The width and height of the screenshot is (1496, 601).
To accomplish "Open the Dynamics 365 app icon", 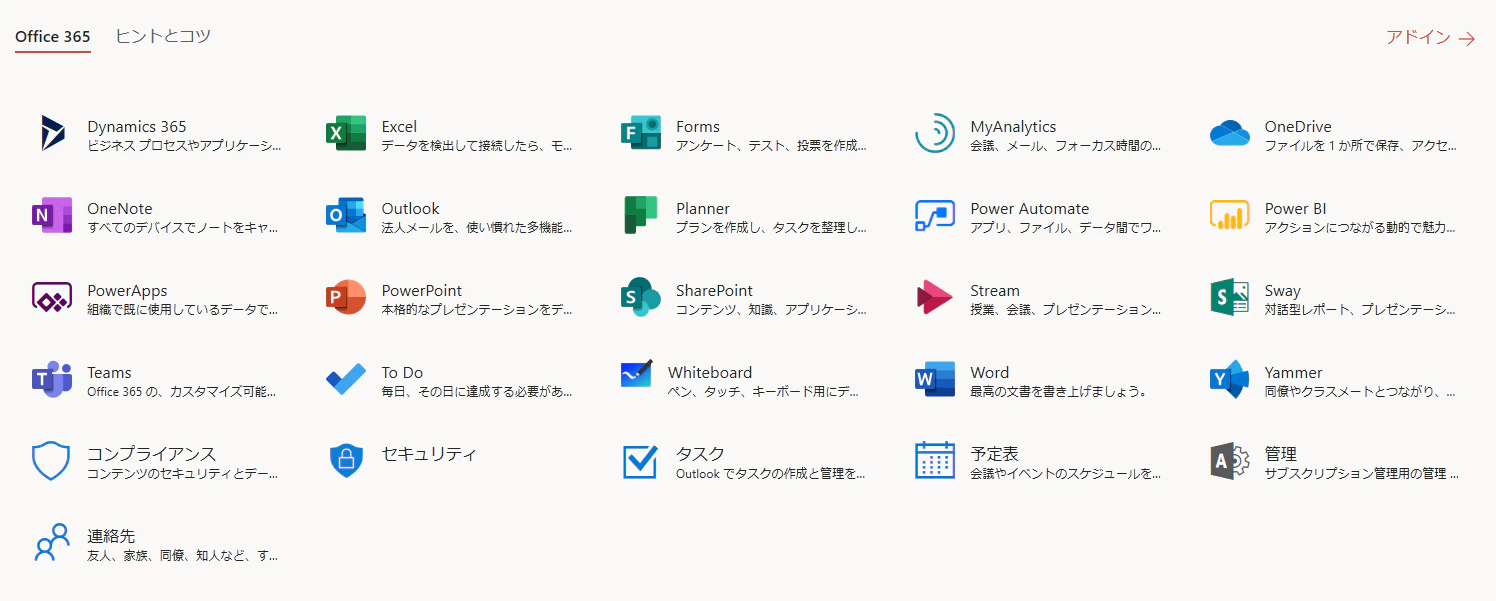I will pyautogui.click(x=52, y=133).
